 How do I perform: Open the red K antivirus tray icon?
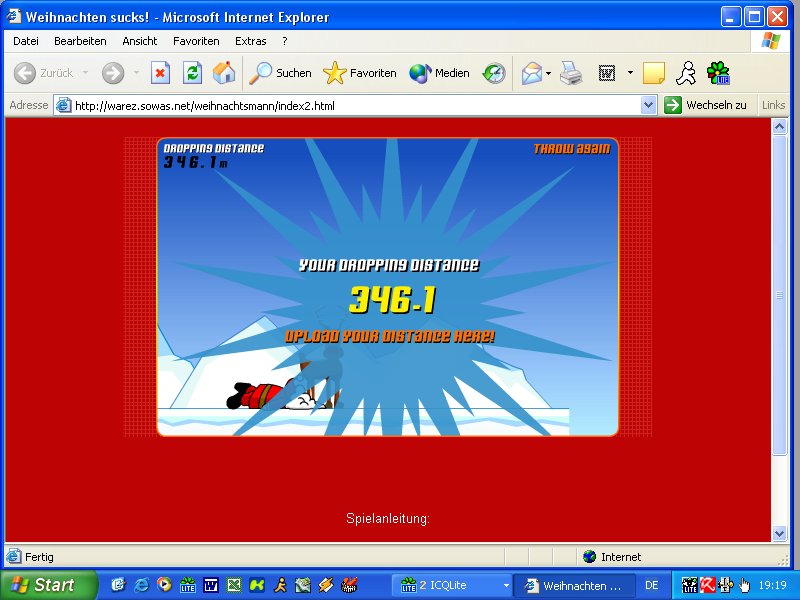click(708, 585)
